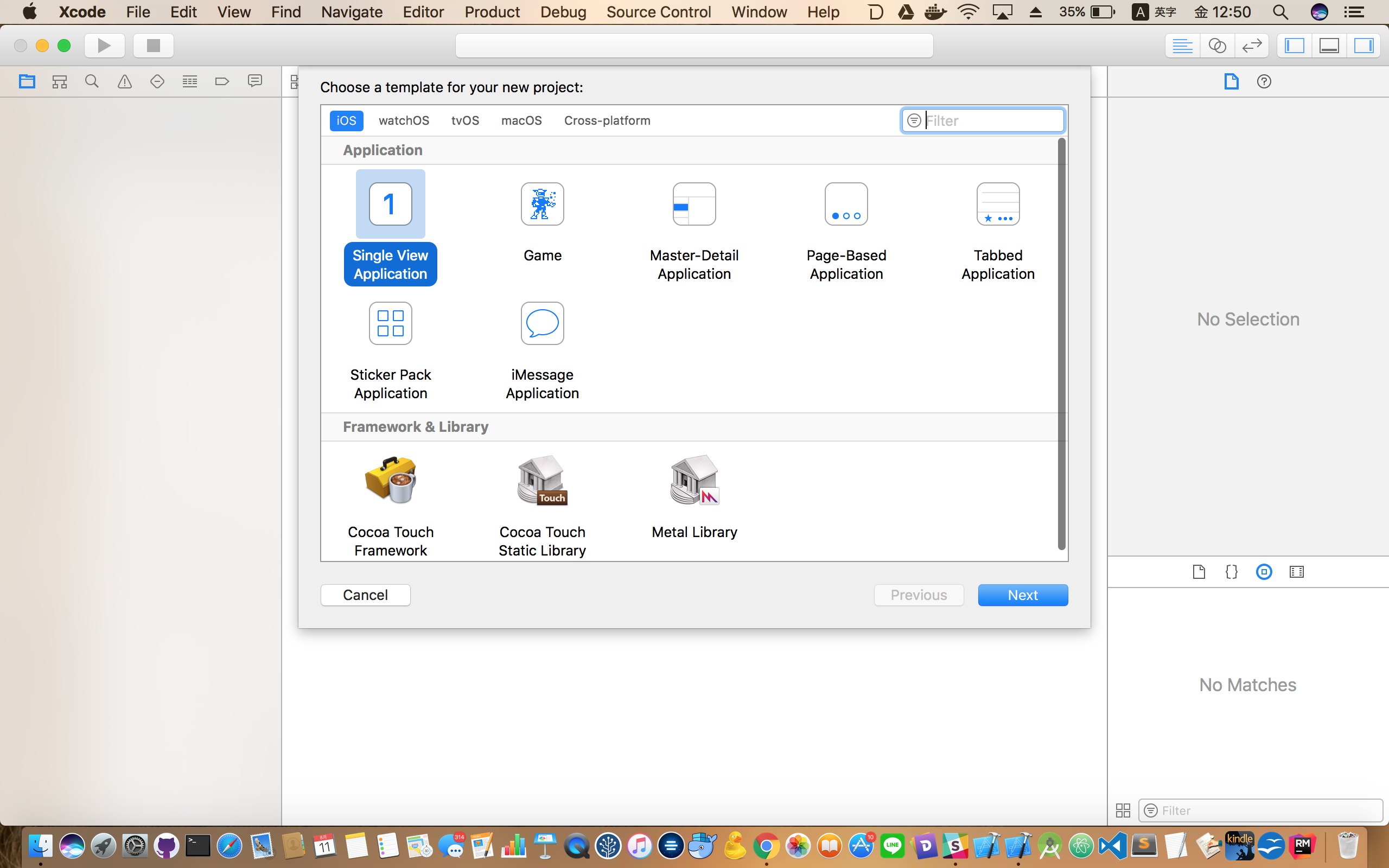Viewport: 1389px width, 868px height.
Task: Open the Find navigator magnifier icon
Action: [92, 81]
